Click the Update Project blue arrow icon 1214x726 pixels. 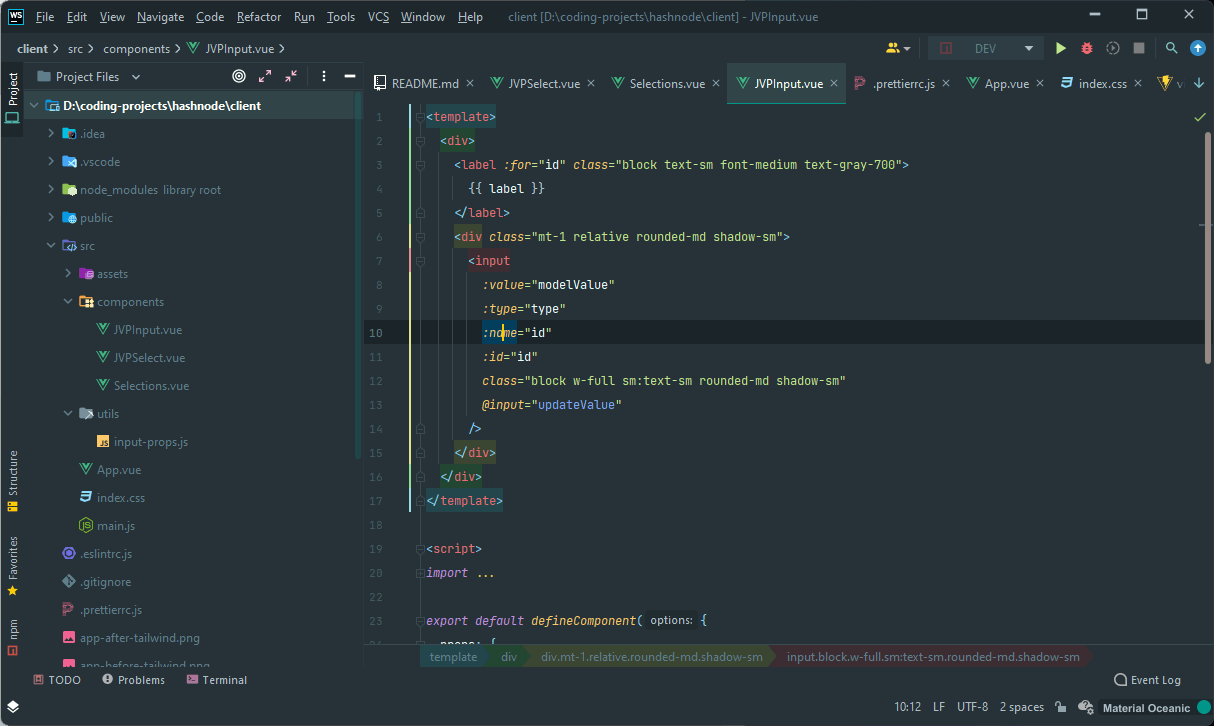pos(1197,47)
